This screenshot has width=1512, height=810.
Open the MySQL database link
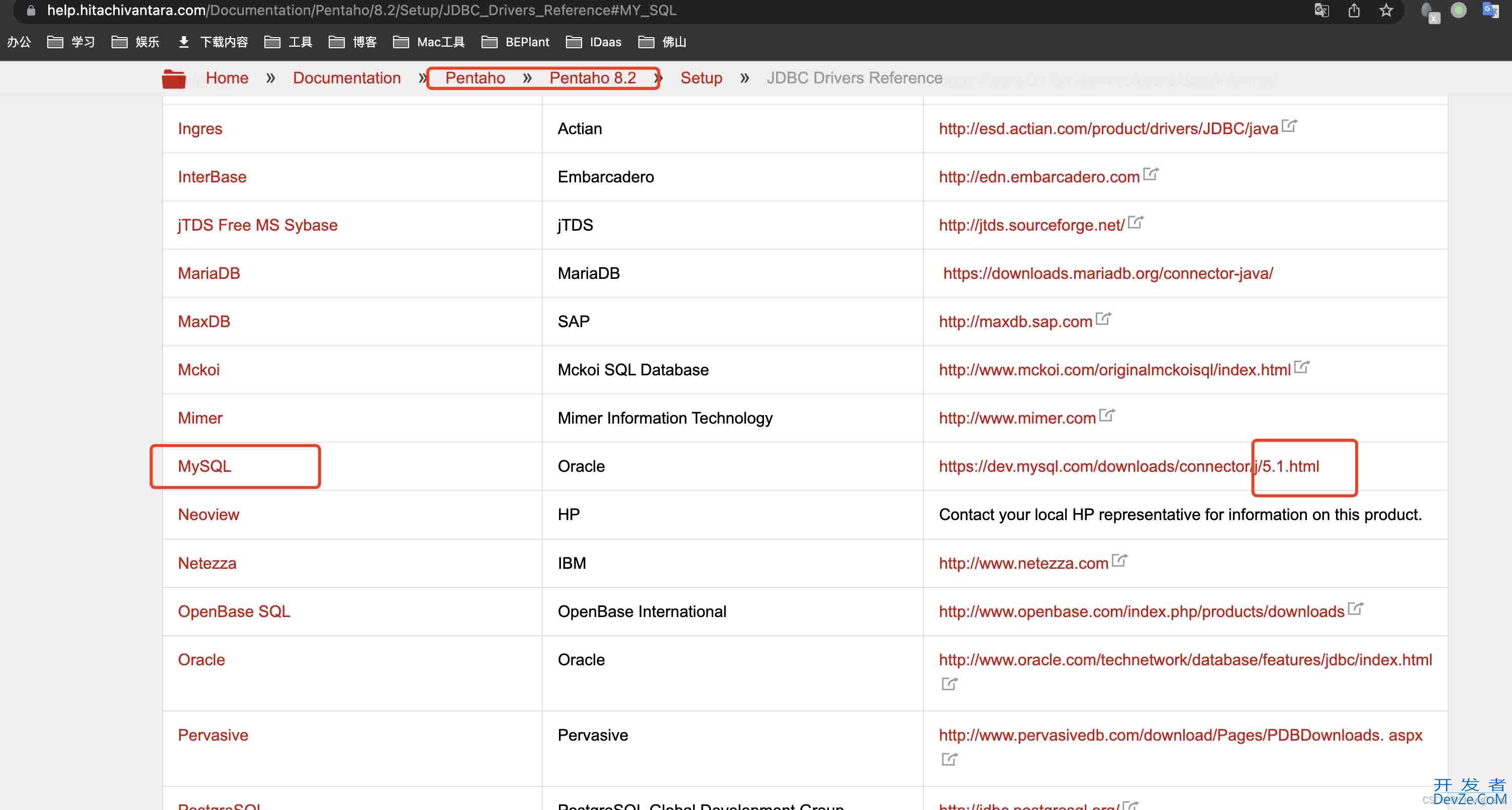[204, 467]
